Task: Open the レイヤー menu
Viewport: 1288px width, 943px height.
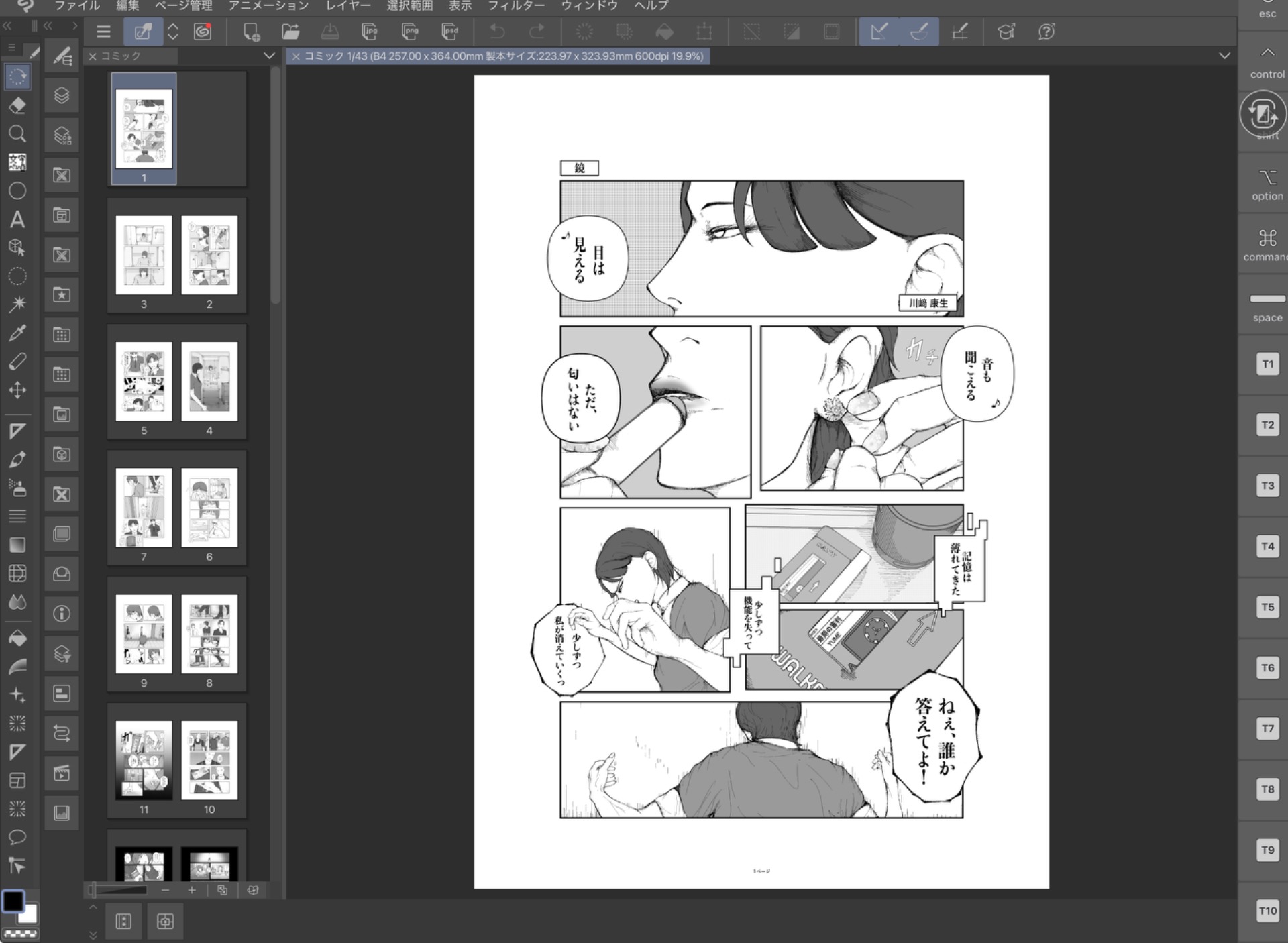Action: (347, 5)
